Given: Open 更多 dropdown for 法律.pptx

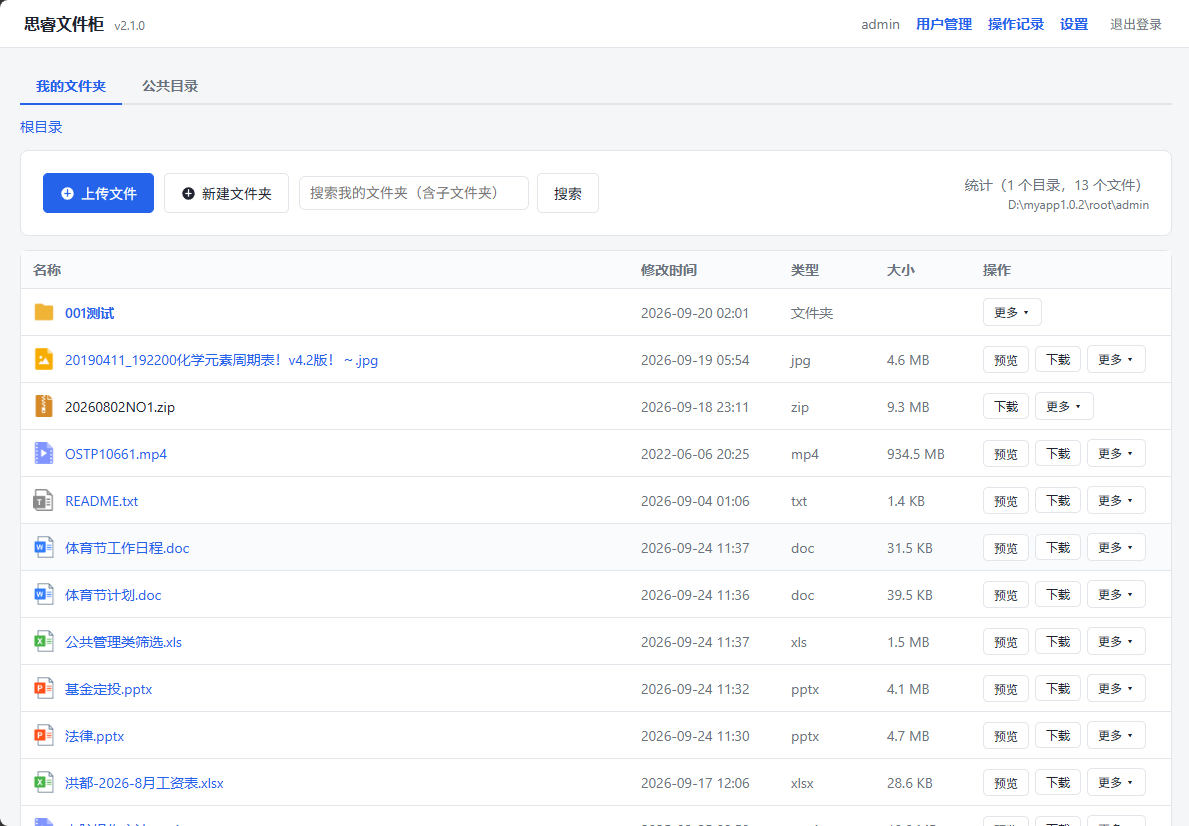Looking at the screenshot, I should point(1115,736).
